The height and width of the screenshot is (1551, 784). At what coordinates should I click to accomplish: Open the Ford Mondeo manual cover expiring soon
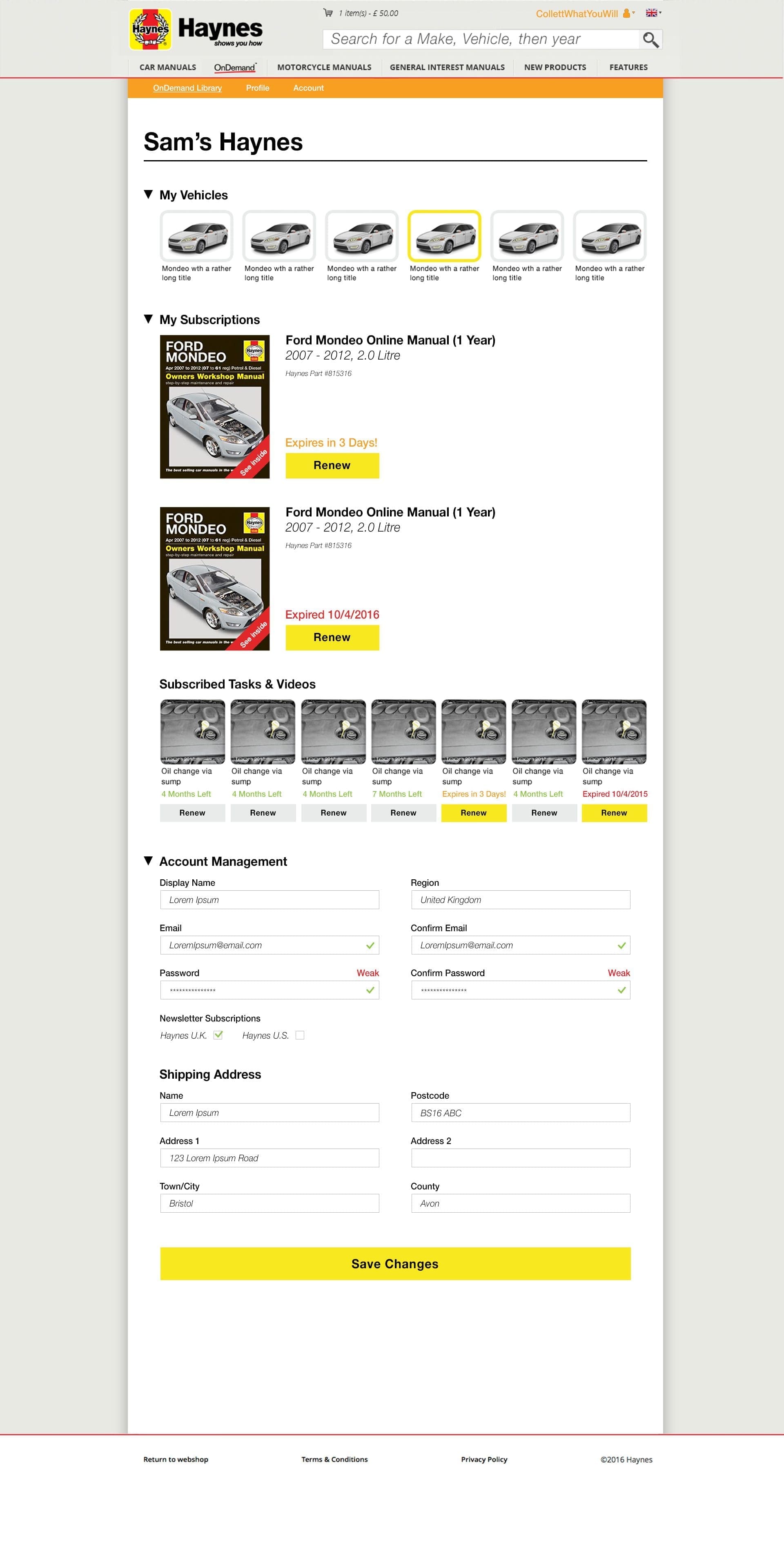pos(215,407)
